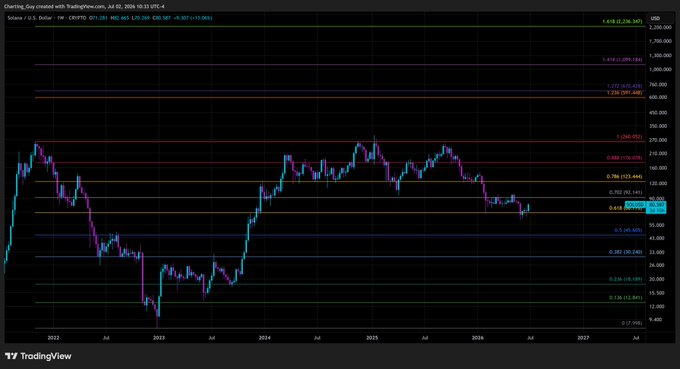Click the 2026 time axis label
The image size is (680, 369).
click(477, 337)
